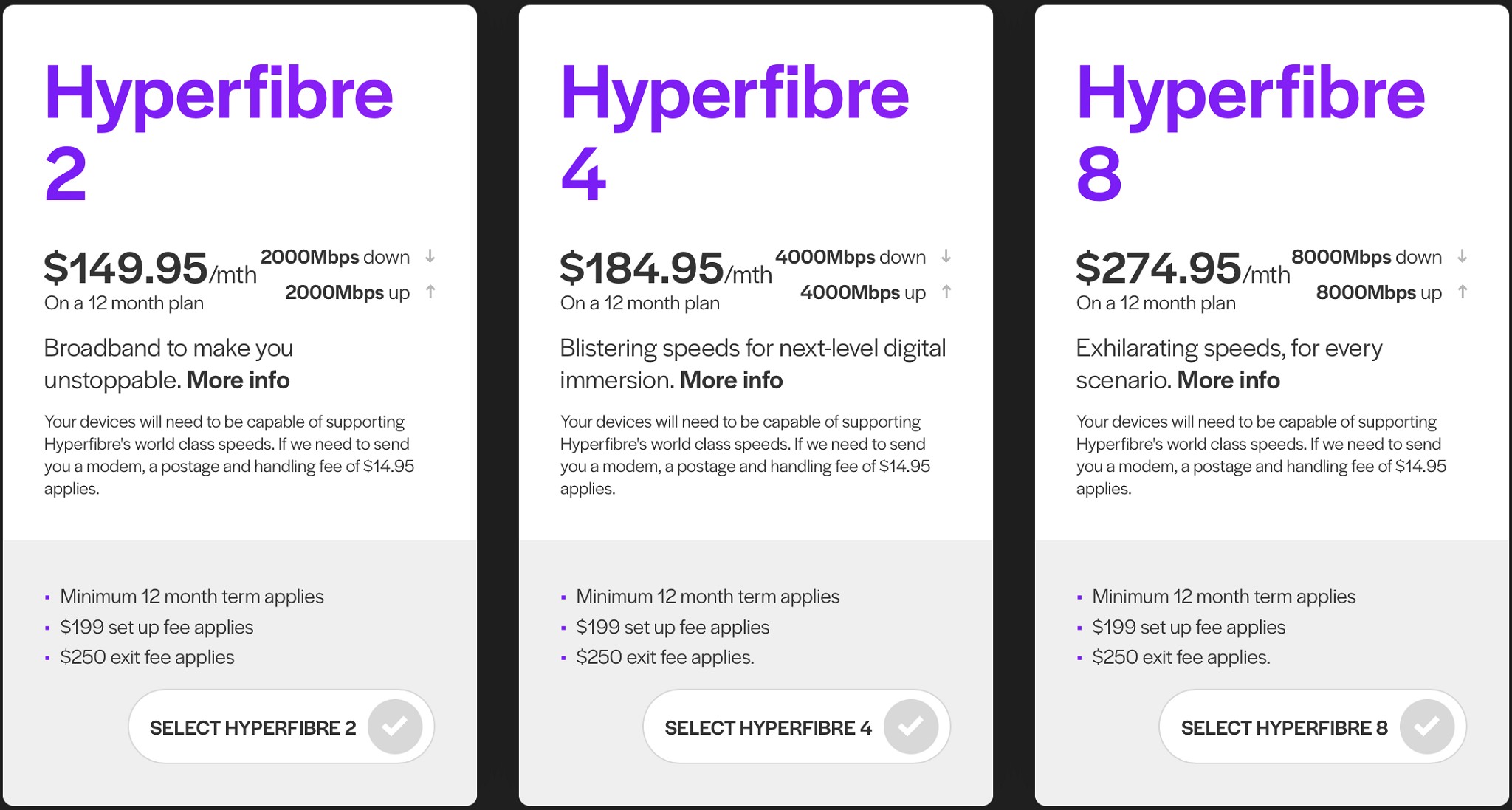Click the $184.95 per month price

666,268
